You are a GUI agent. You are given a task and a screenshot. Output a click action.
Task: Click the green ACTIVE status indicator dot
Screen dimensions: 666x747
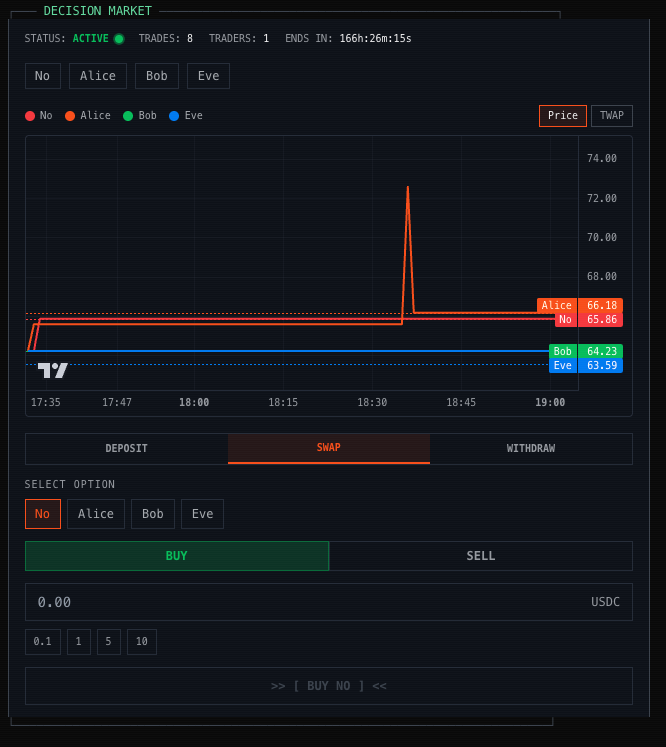pos(119,39)
